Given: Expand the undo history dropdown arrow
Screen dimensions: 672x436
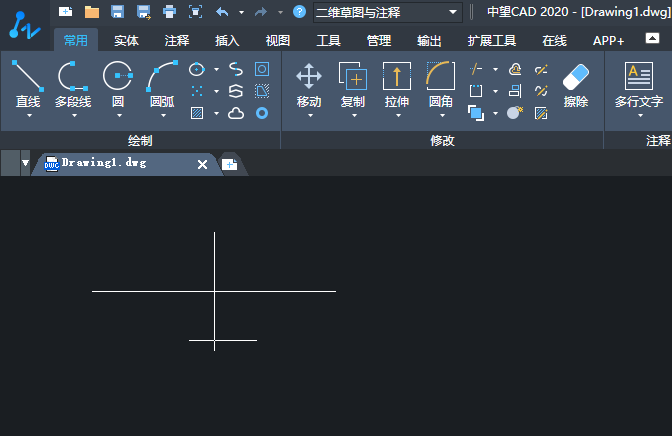Looking at the screenshot, I should pyautogui.click(x=241, y=12).
